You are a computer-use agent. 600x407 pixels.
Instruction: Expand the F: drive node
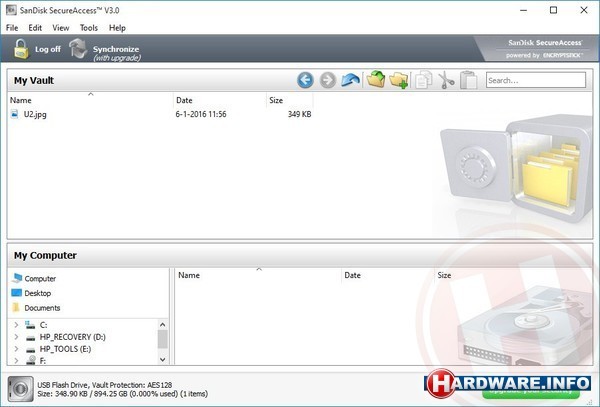pos(16,360)
